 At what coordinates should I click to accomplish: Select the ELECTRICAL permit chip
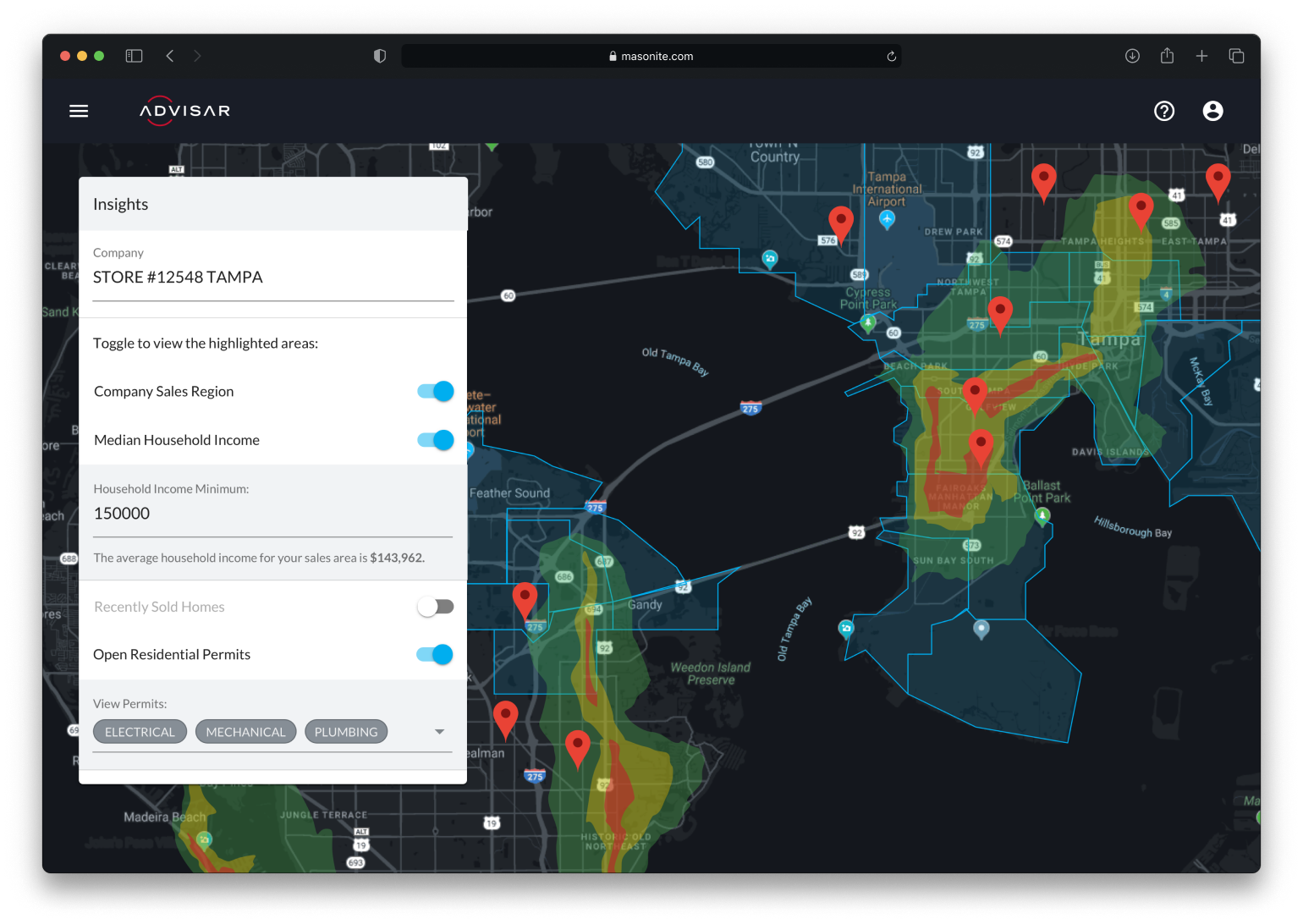140,732
